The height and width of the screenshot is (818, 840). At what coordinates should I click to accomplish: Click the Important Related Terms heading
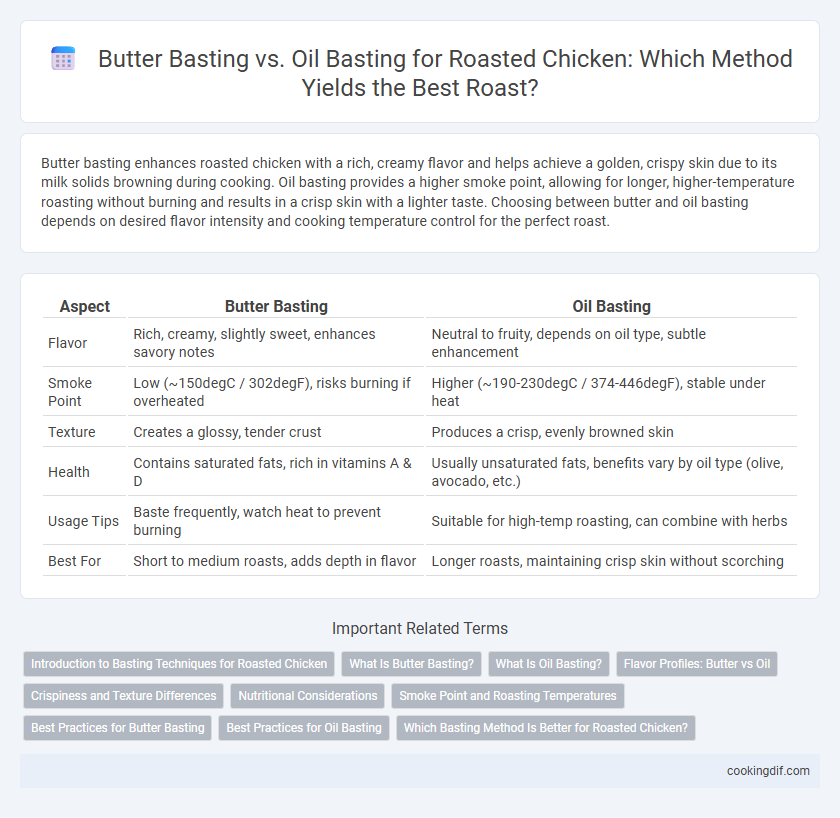[420, 628]
